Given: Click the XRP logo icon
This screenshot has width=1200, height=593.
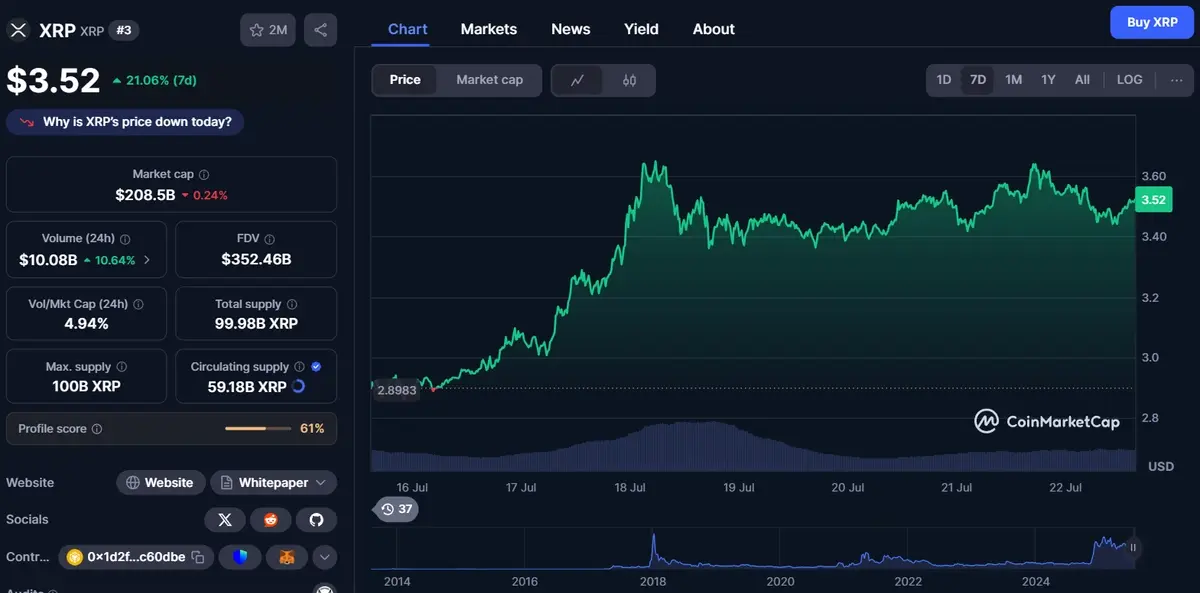Looking at the screenshot, I should coord(18,30).
